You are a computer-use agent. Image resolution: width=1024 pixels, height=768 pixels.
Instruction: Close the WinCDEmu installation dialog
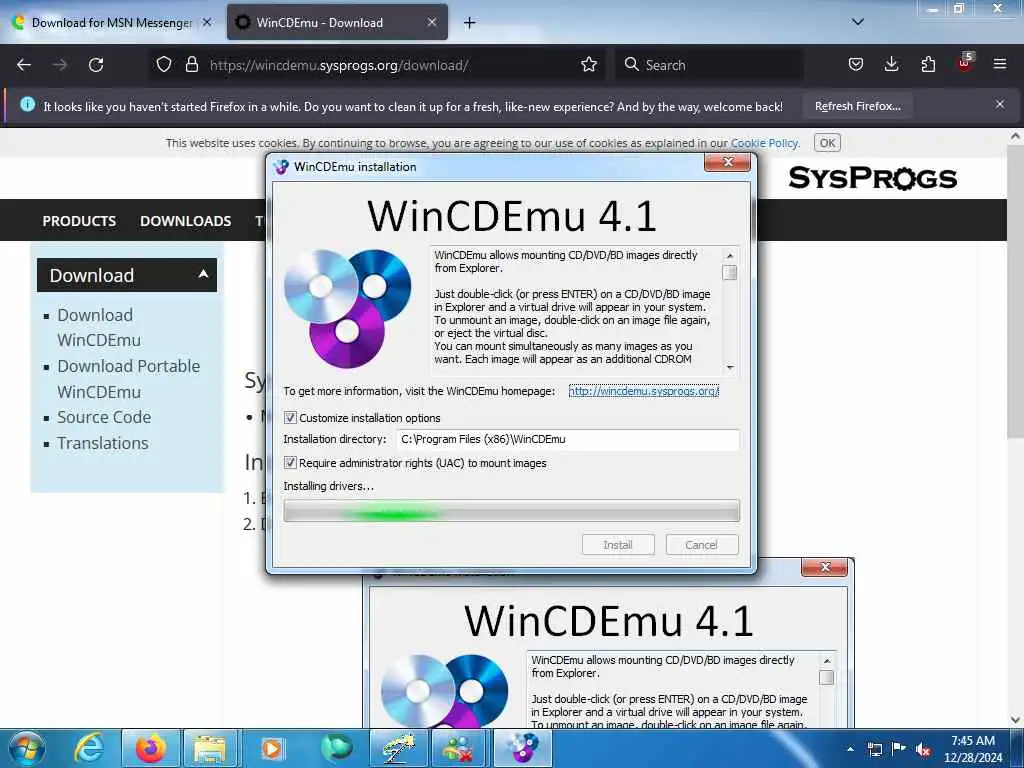click(728, 162)
